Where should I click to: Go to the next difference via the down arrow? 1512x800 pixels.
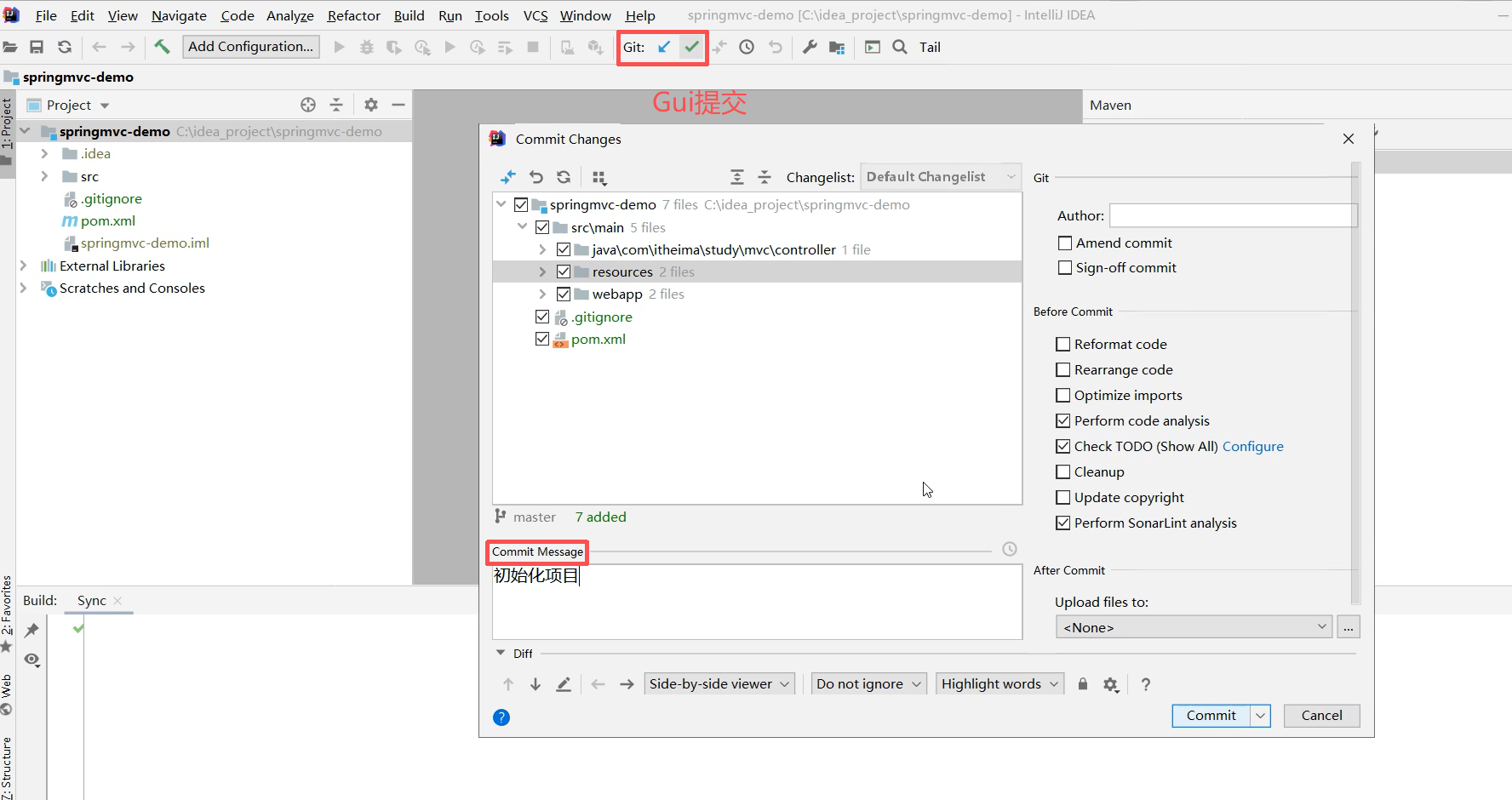pyautogui.click(x=535, y=684)
